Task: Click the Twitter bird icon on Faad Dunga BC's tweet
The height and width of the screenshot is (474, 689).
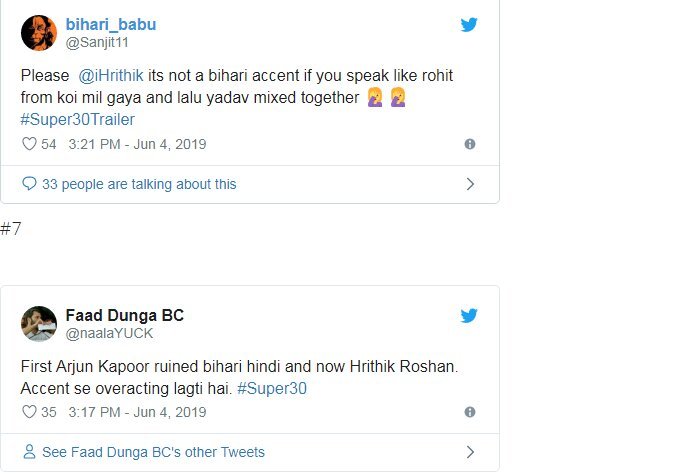Action: pos(469,316)
